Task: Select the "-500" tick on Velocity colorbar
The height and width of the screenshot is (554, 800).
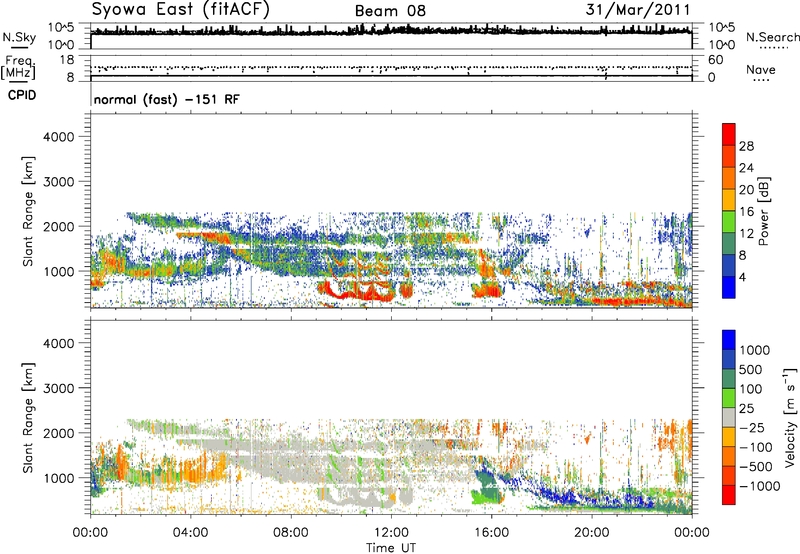Action: [x=755, y=466]
